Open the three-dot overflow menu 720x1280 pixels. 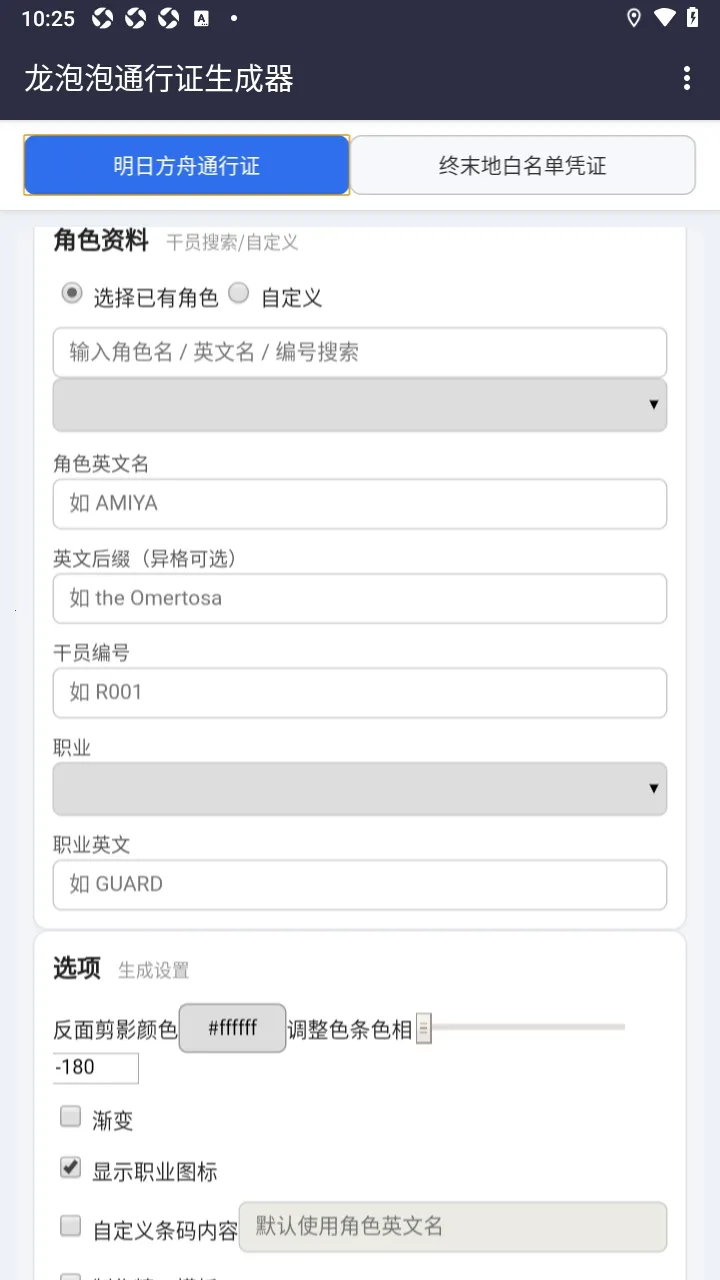click(x=686, y=79)
